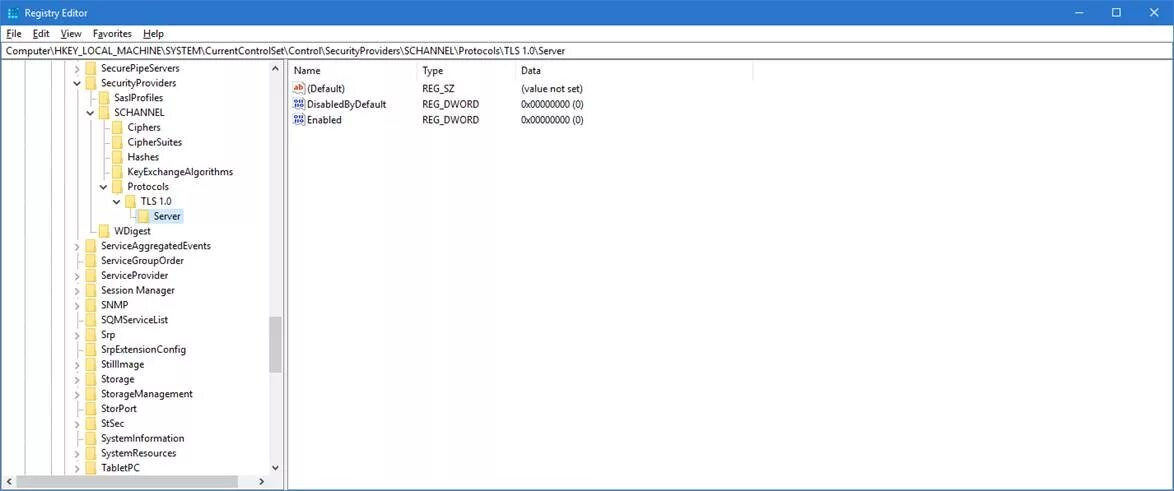Expand the SecurePipeServers key

(x=76, y=68)
